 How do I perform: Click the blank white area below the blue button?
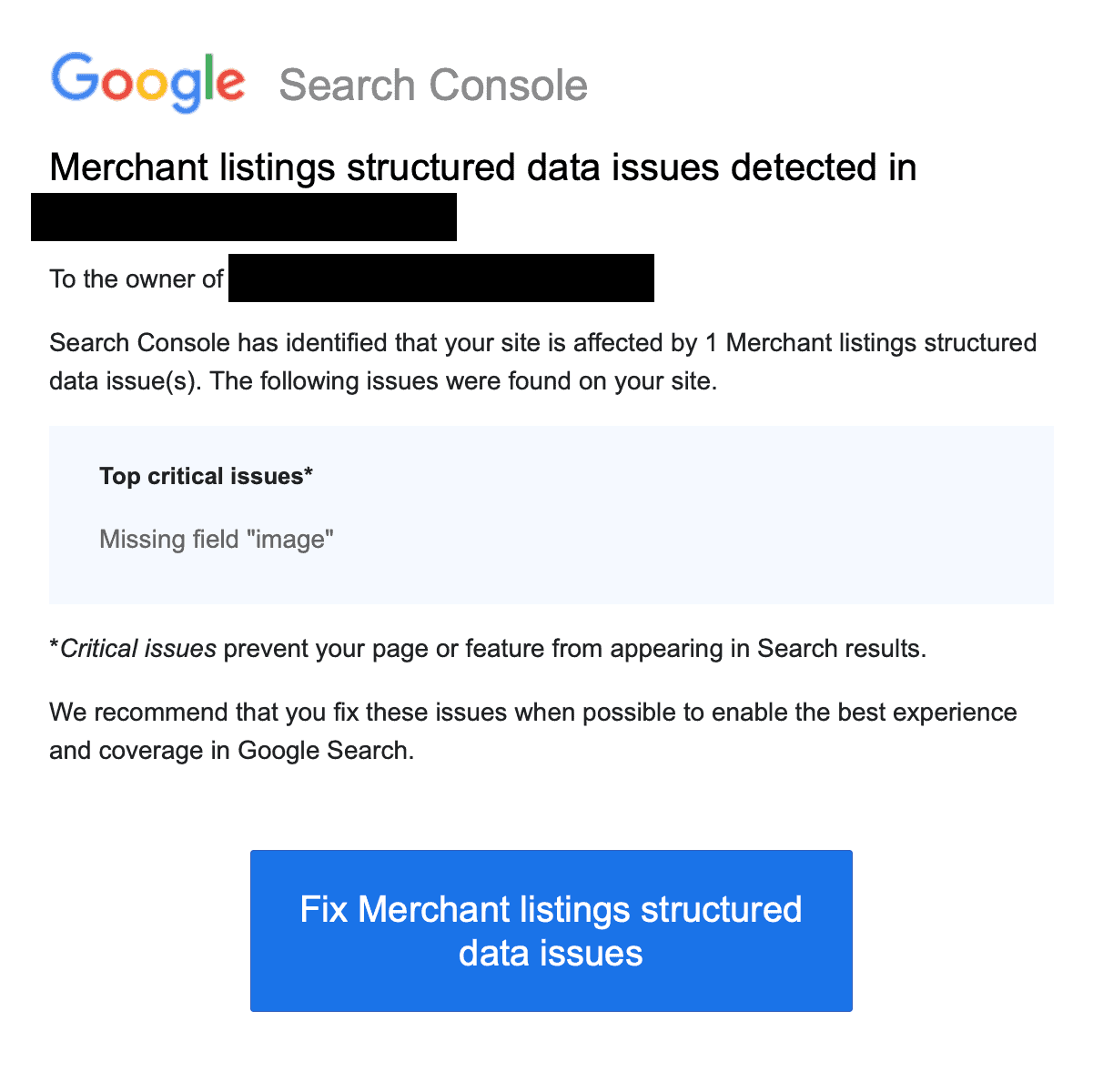point(546,1056)
